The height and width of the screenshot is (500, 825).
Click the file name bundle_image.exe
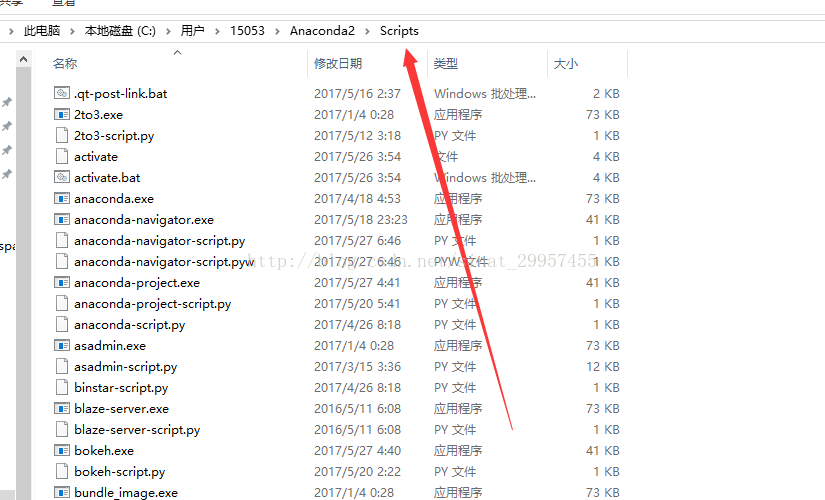coord(126,493)
